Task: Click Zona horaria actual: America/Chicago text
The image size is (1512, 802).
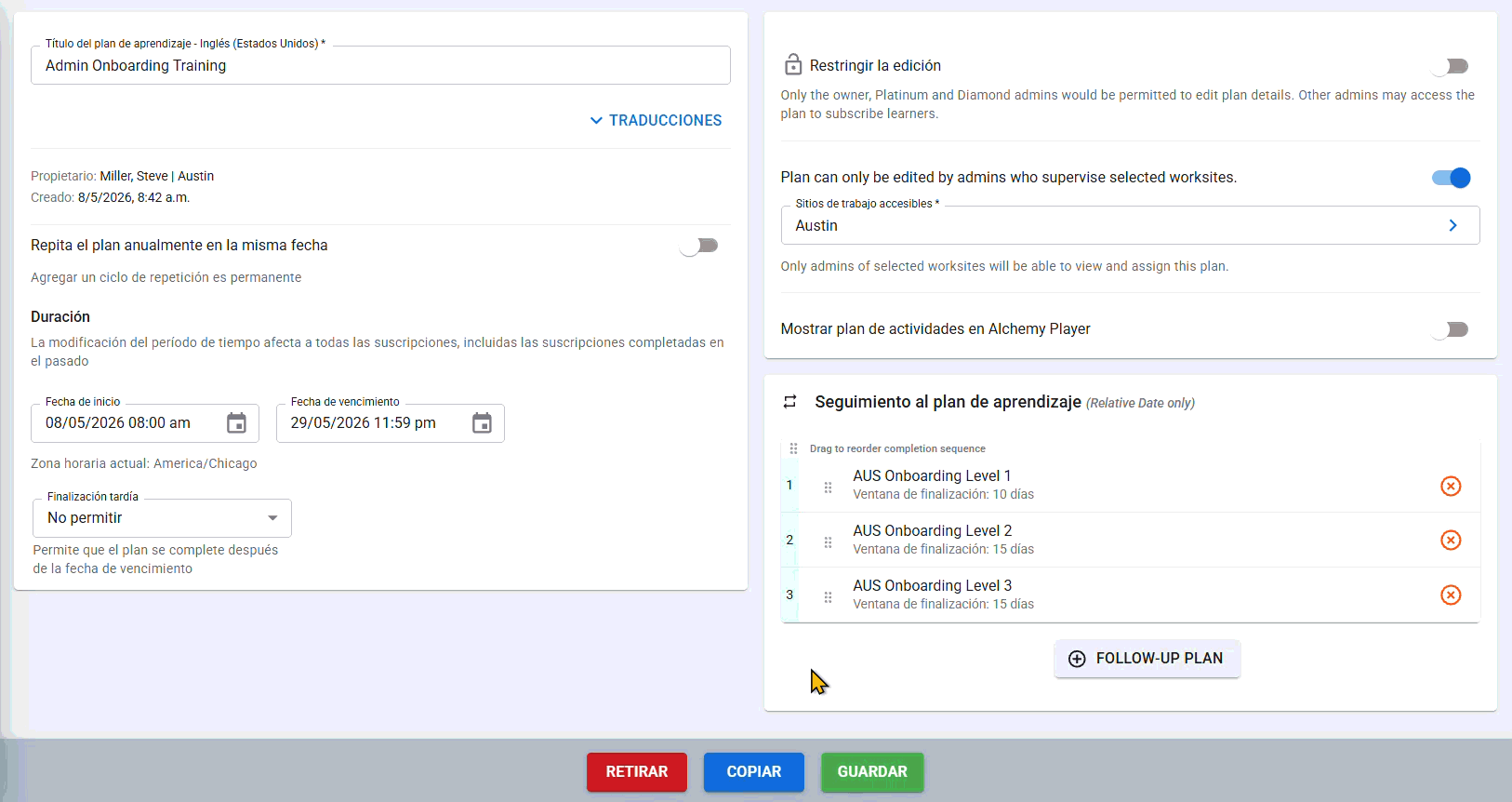Action: pos(144,463)
